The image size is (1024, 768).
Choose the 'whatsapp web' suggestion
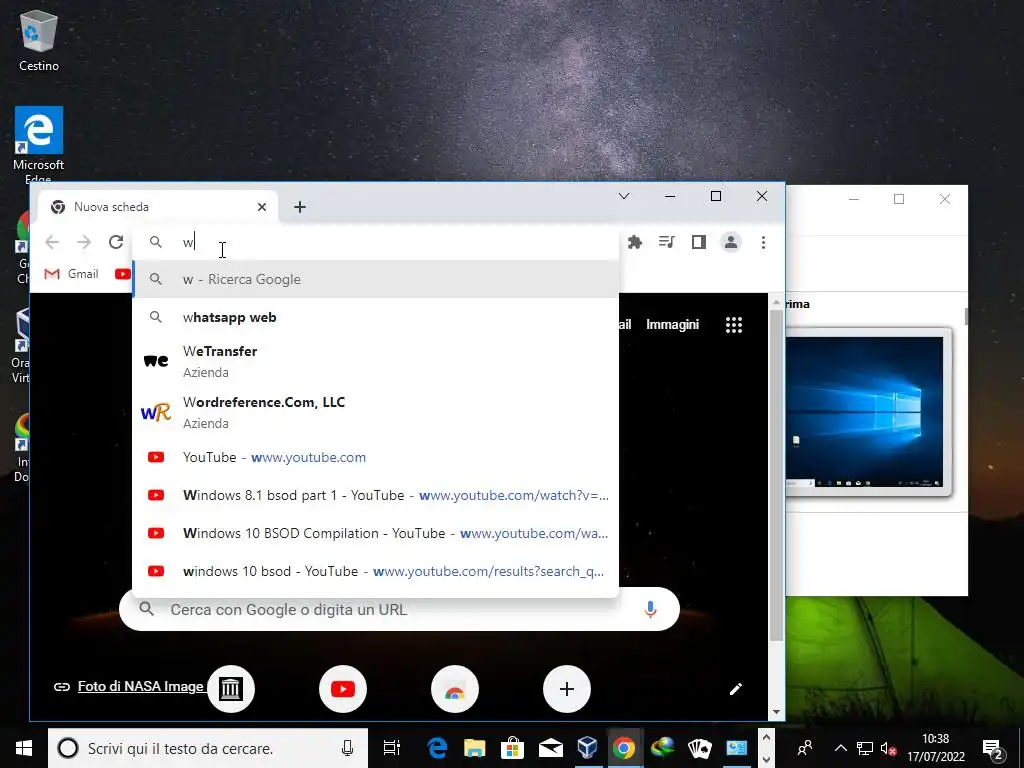click(376, 317)
